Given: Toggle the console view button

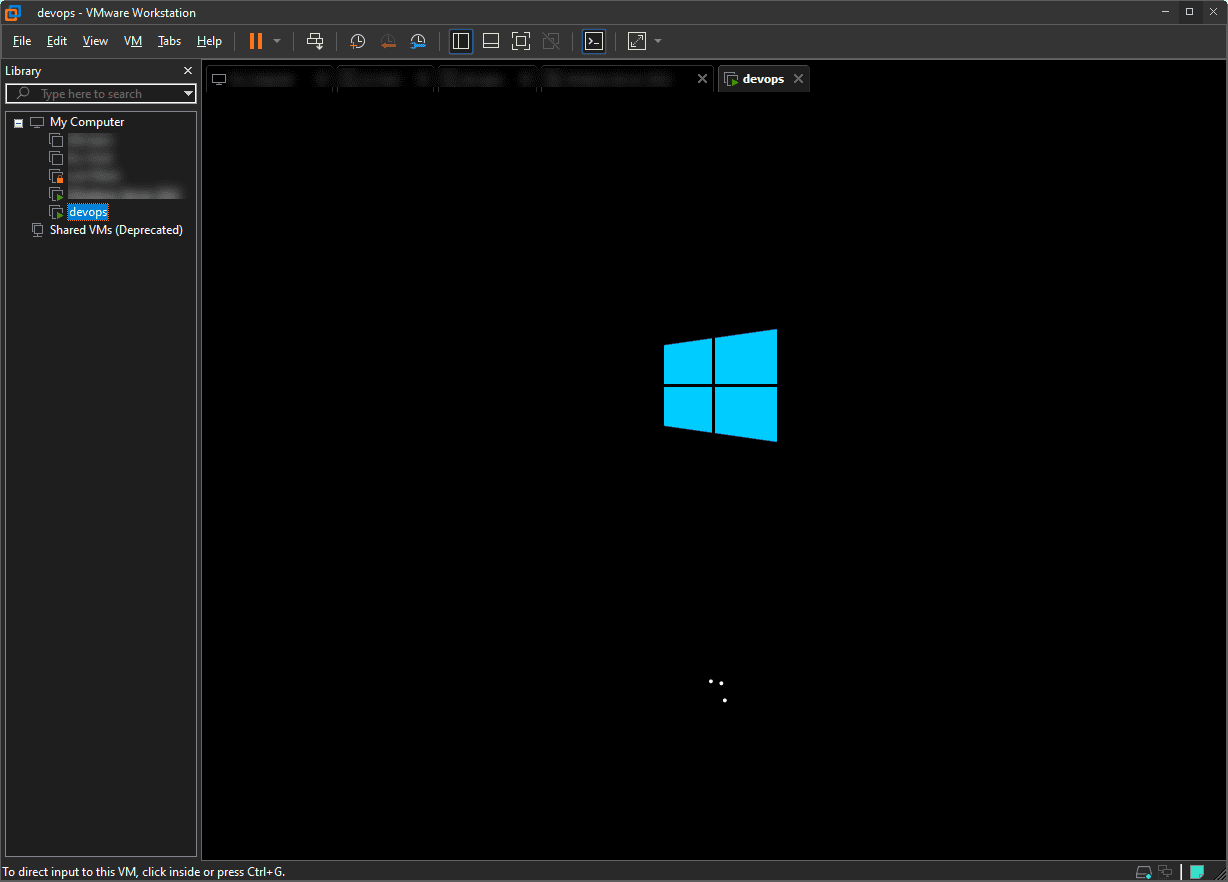Looking at the screenshot, I should tap(594, 41).
